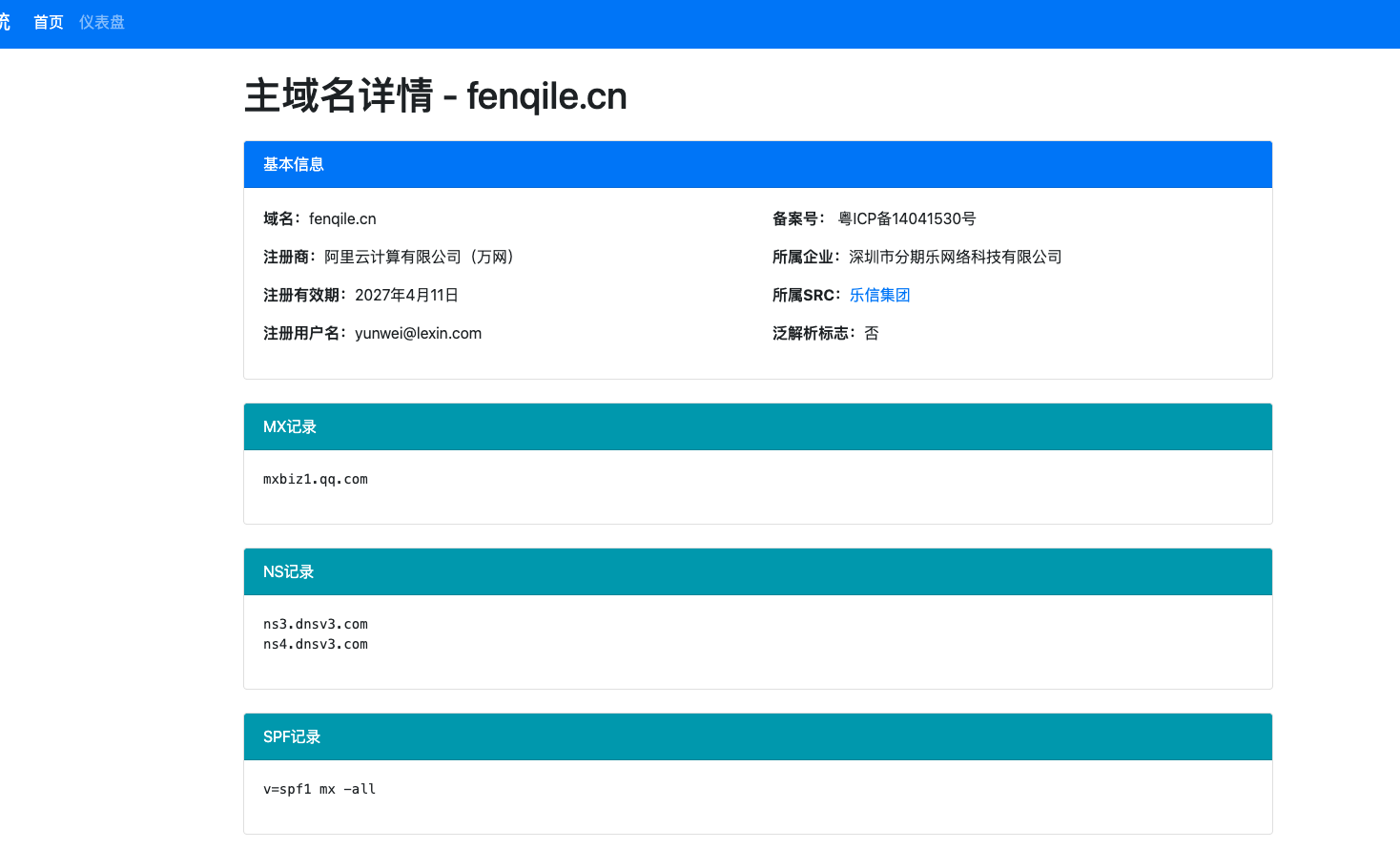
Task: Click the ICP number 粤ICP备14041530号
Action: tap(906, 218)
